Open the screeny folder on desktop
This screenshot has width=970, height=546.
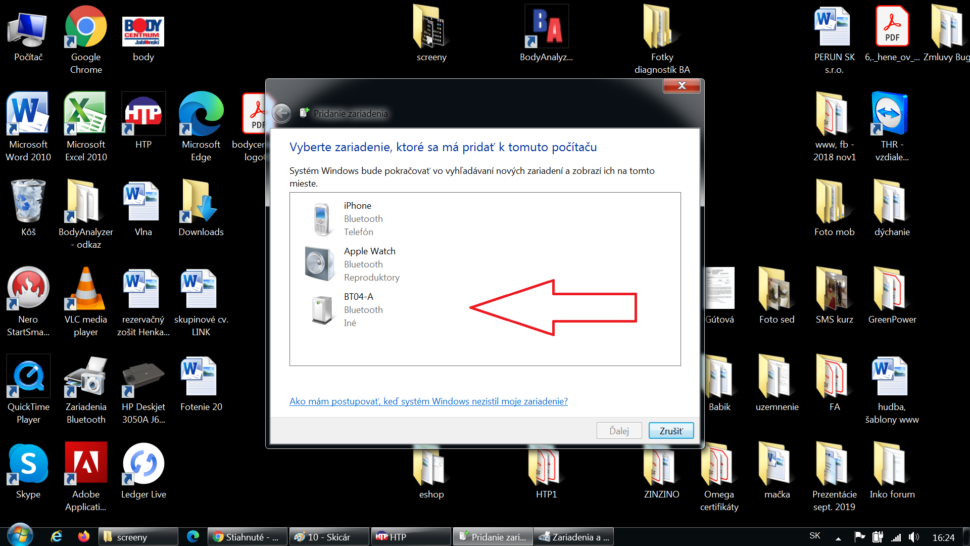[x=431, y=34]
